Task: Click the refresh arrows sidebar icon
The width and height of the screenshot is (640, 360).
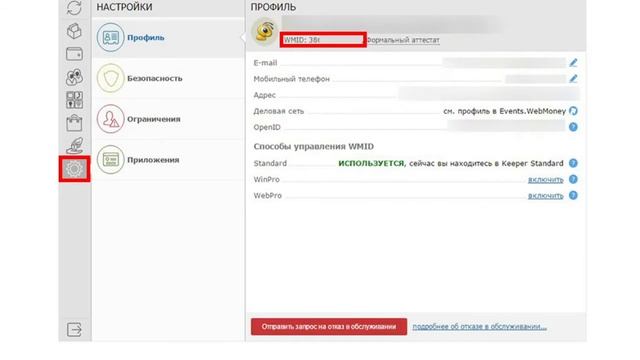Action: tap(74, 7)
